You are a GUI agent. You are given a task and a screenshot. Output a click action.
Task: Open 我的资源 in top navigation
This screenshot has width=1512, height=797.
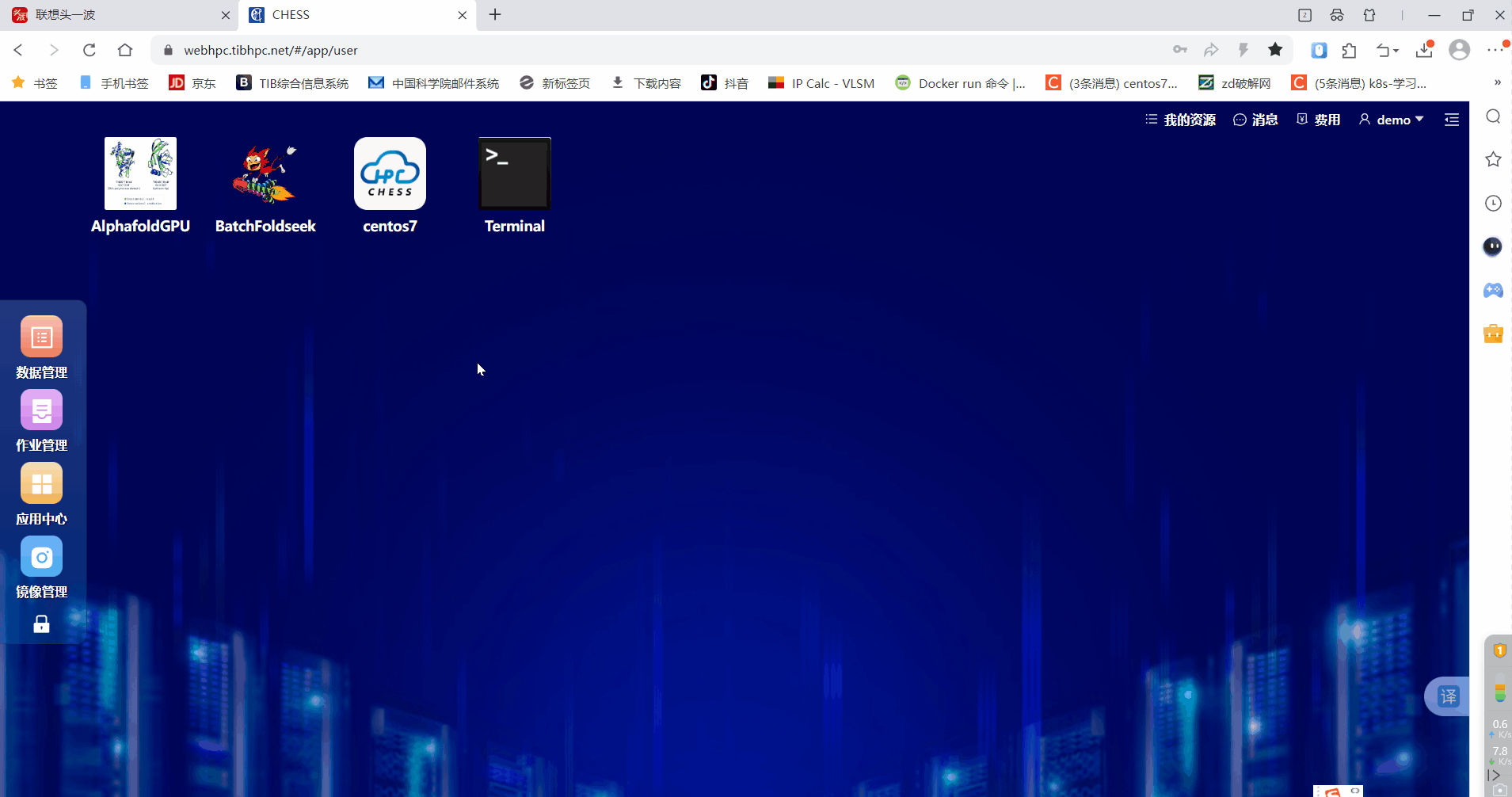pyautogui.click(x=1180, y=120)
